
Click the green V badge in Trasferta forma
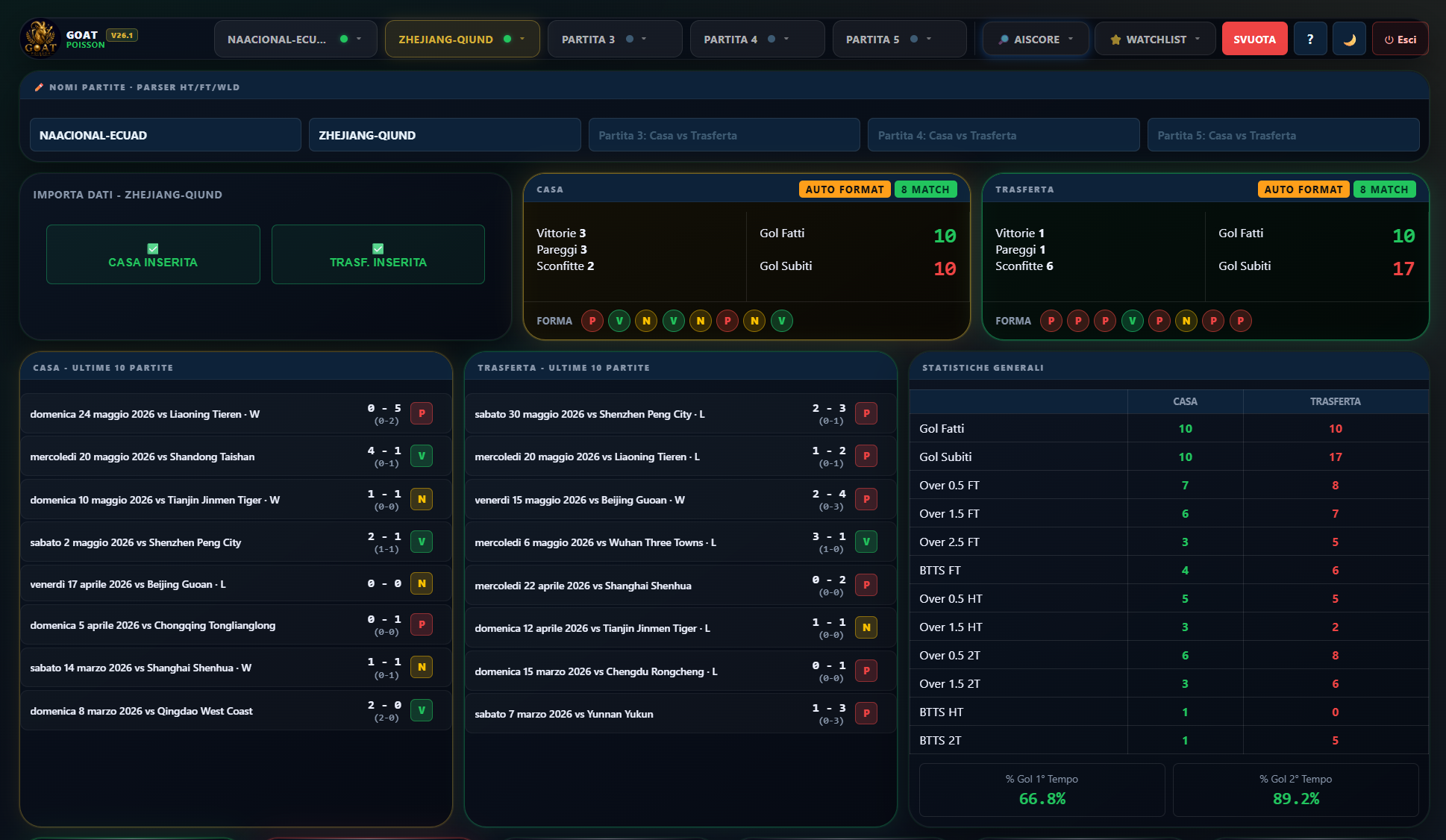(1132, 321)
